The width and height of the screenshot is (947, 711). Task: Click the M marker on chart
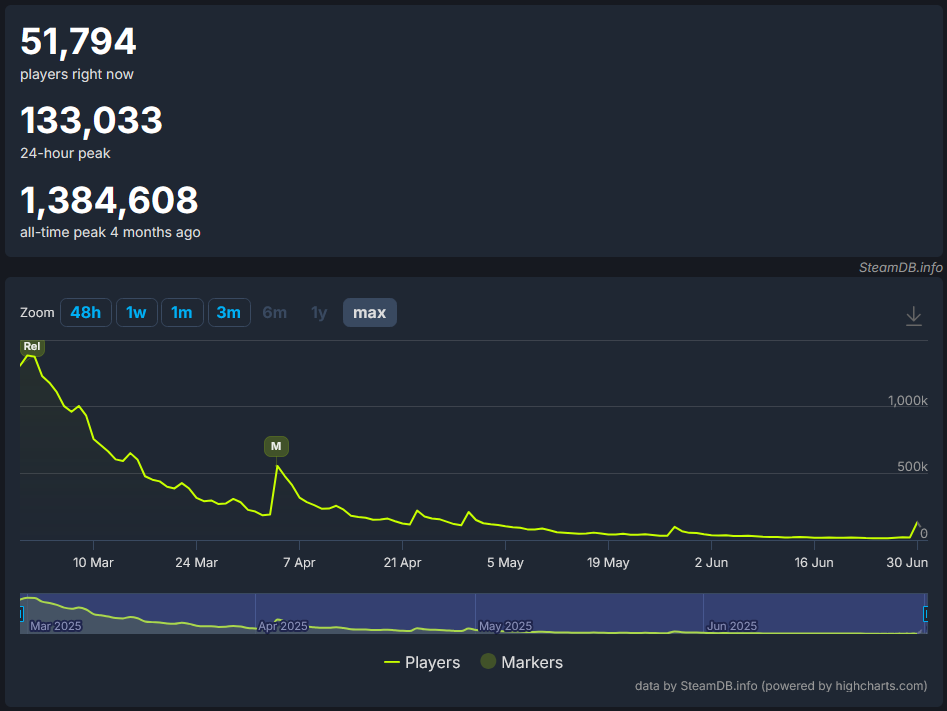[276, 446]
